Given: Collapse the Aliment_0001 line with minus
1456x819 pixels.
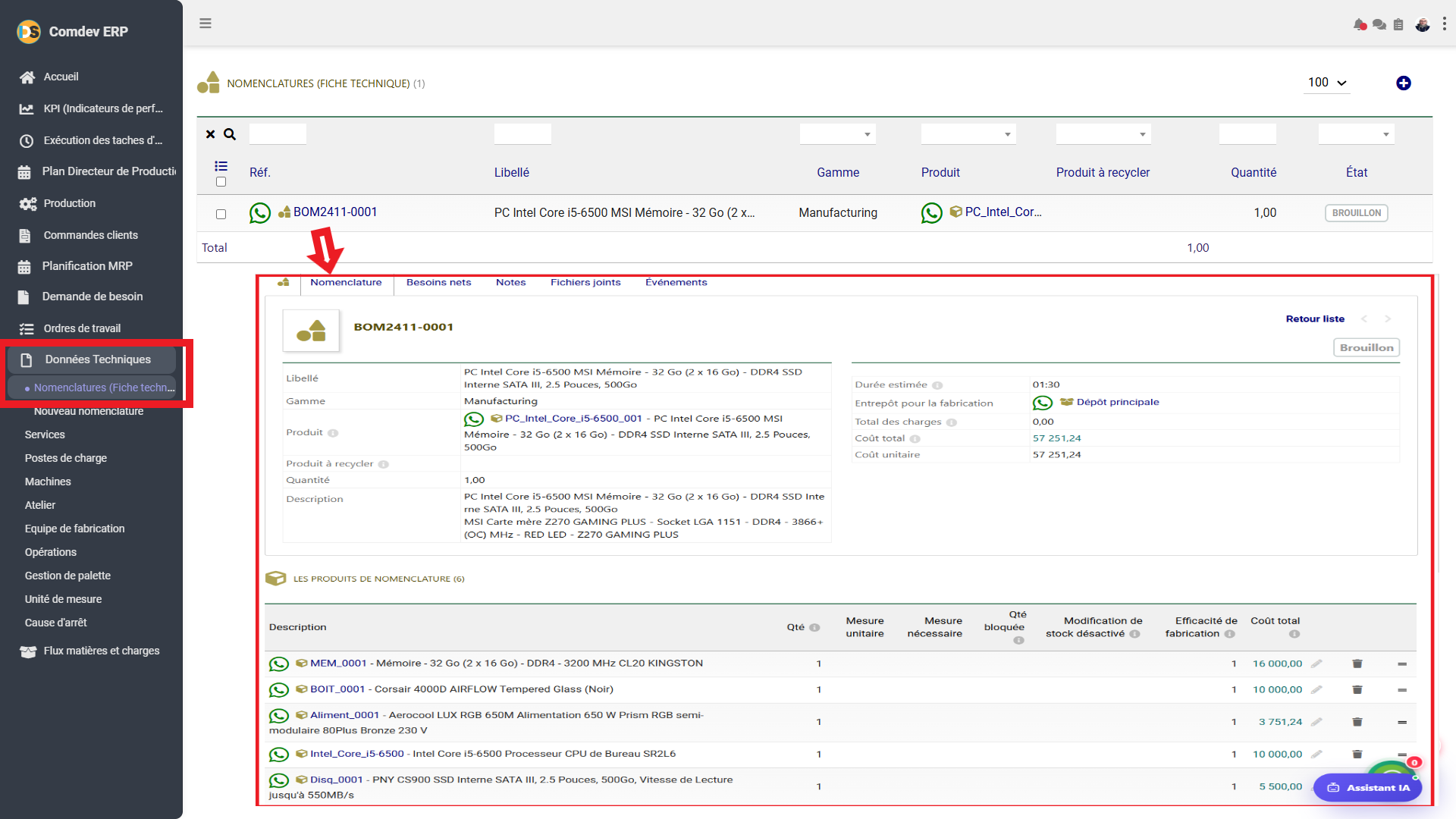Looking at the screenshot, I should pos(1402,723).
